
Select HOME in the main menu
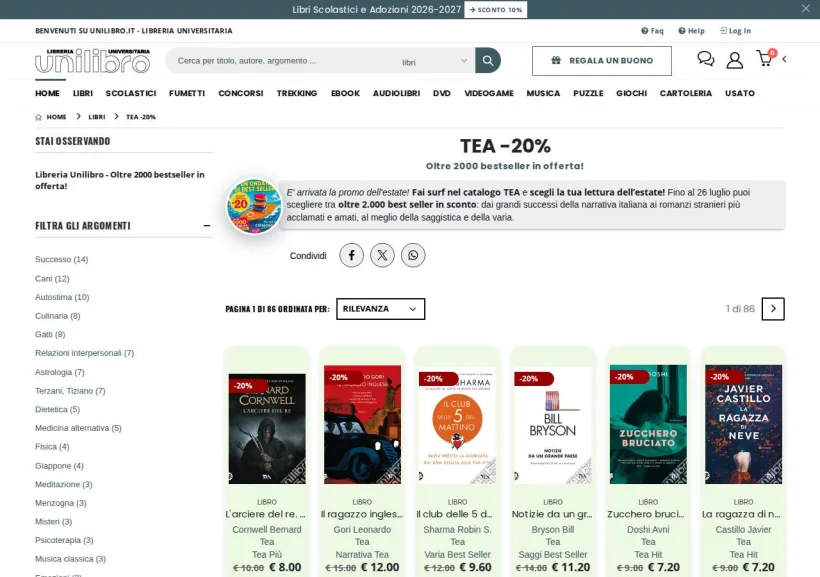coord(47,93)
